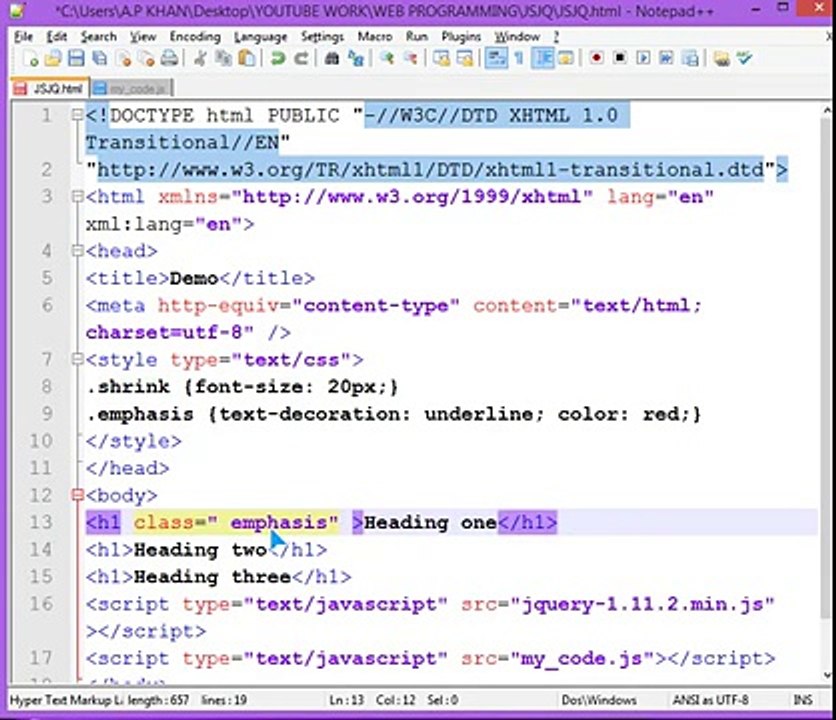
Task: Click the folder icon before spell-check
Action: coord(721,58)
